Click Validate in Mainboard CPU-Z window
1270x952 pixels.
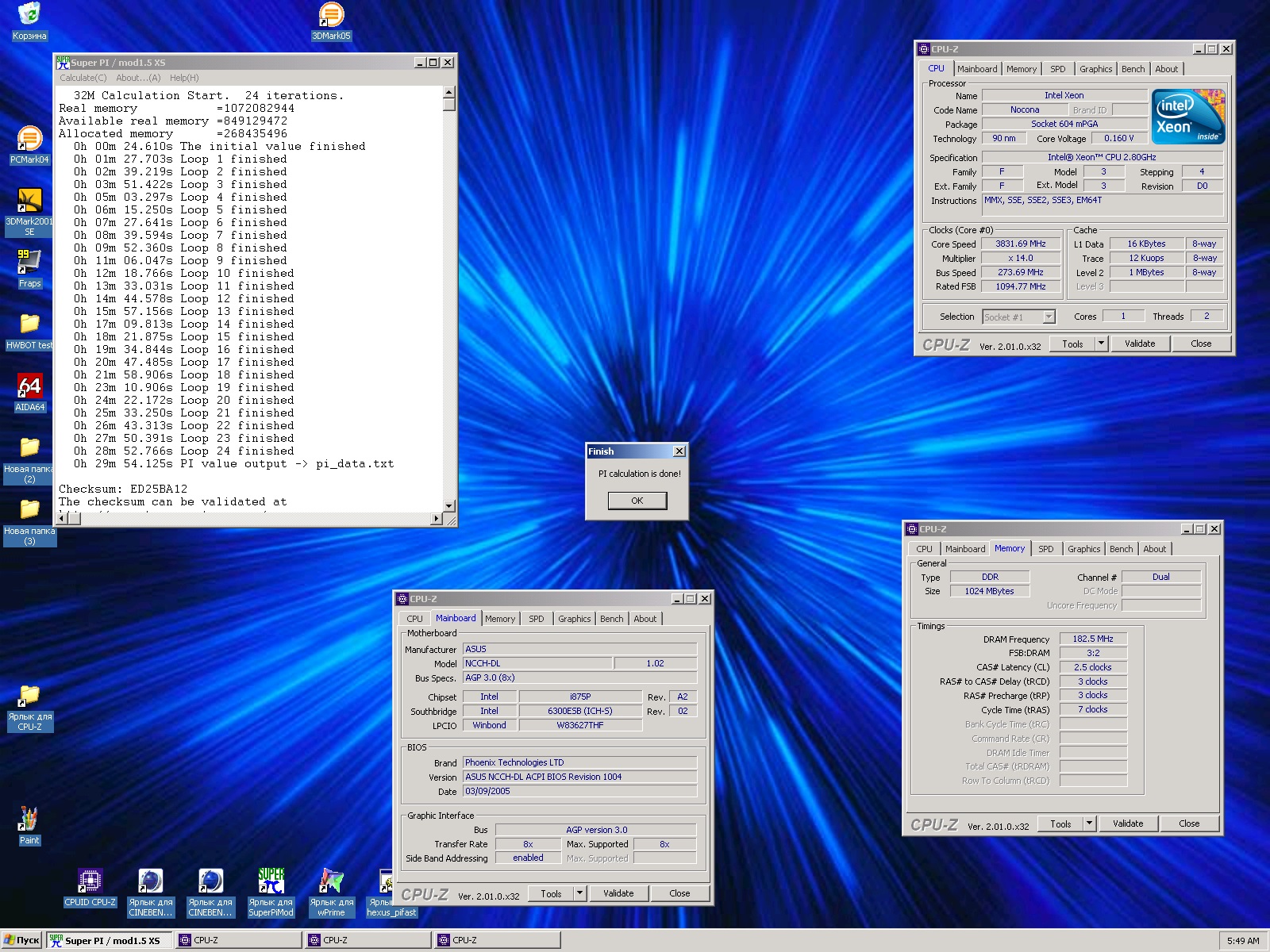coord(618,893)
